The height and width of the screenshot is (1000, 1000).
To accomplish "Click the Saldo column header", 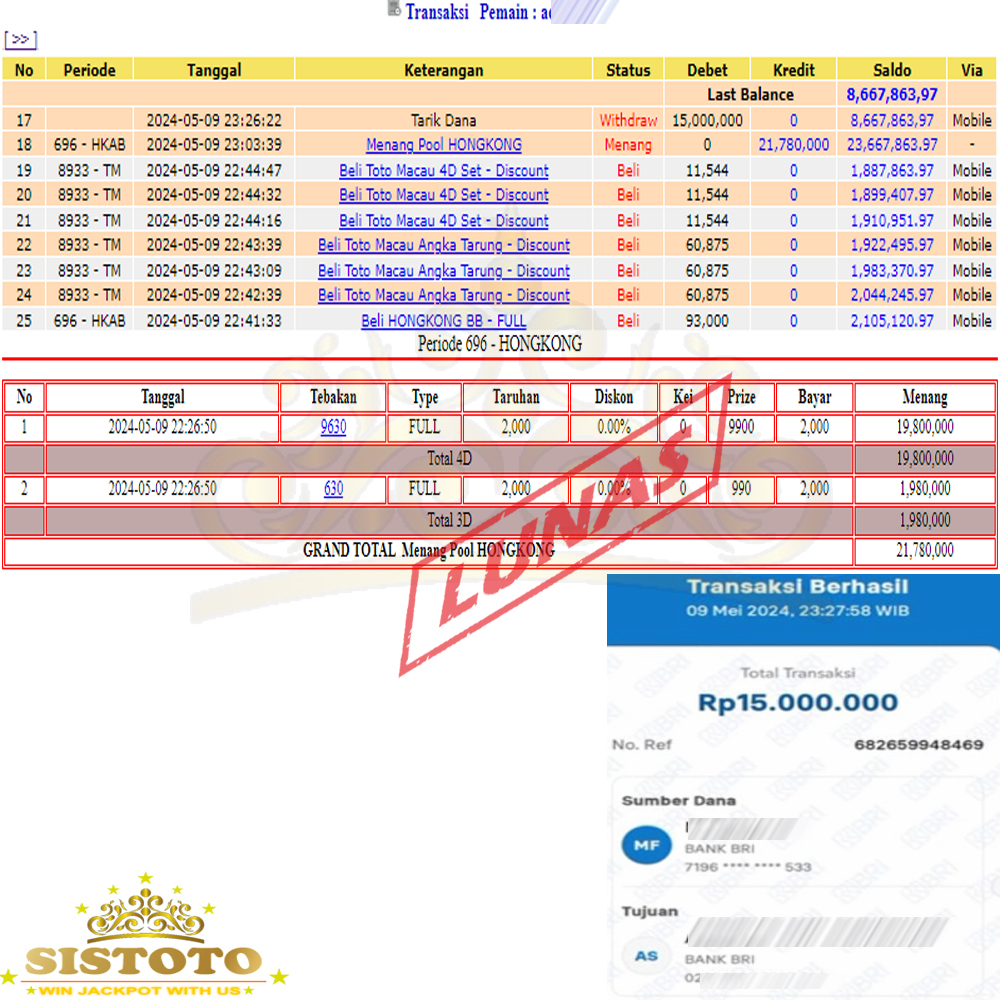I will tap(892, 70).
